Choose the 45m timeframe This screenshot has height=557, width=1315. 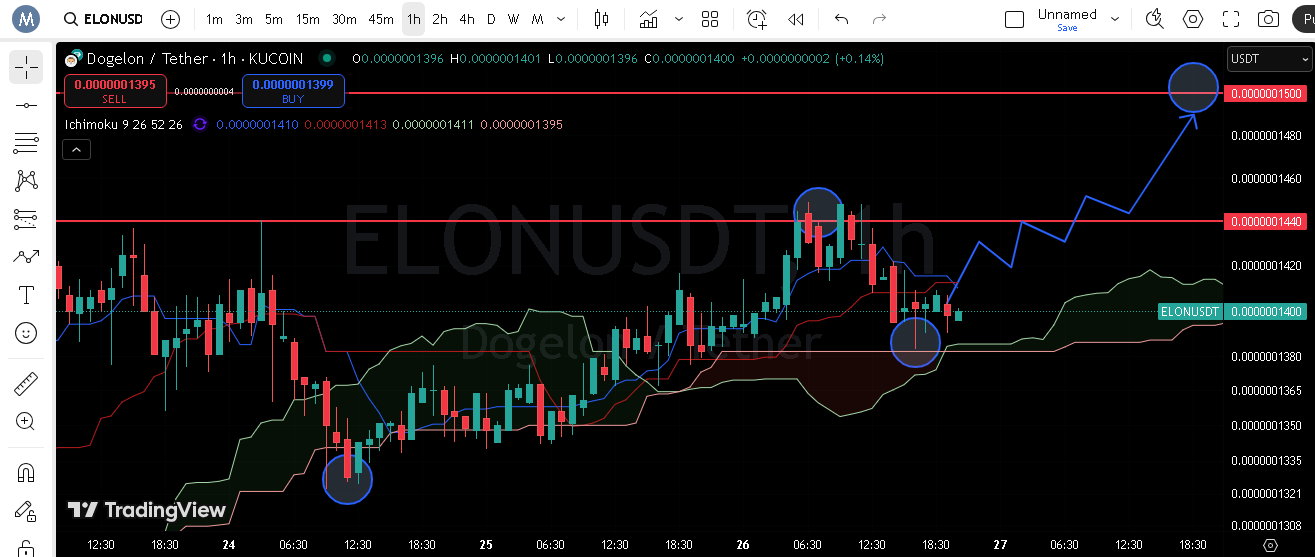tap(381, 19)
